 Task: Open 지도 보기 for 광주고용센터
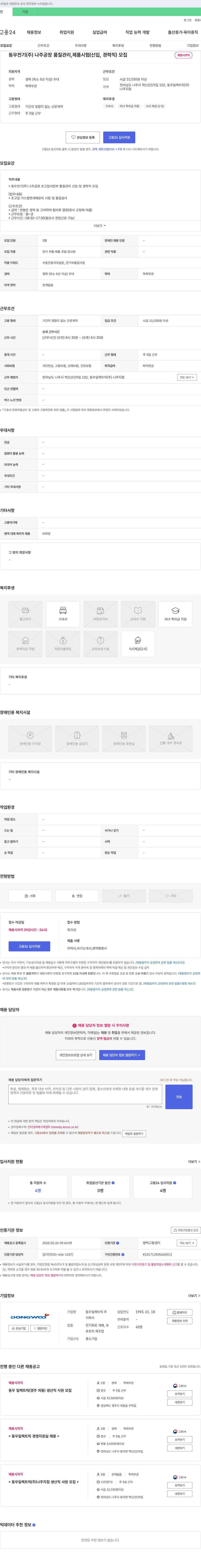187,1243
